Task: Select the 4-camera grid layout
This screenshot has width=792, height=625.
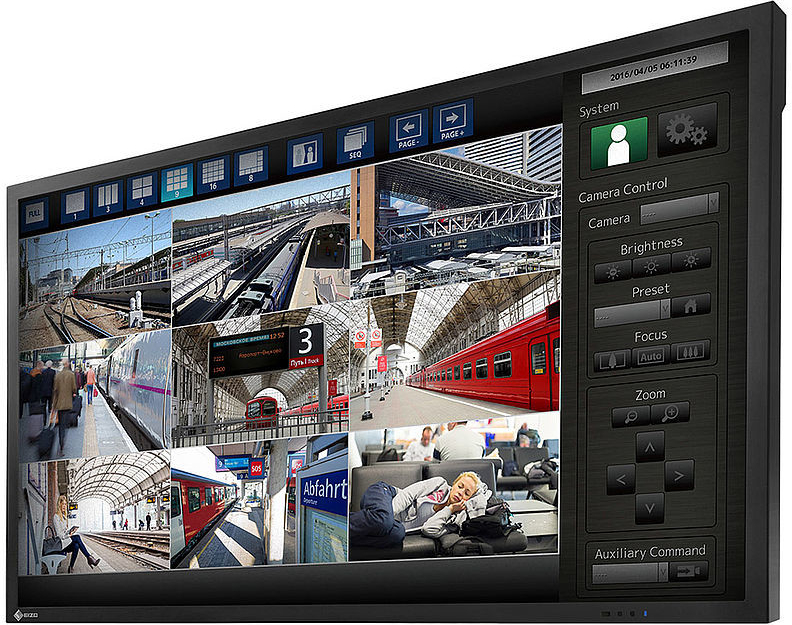Action: click(142, 188)
